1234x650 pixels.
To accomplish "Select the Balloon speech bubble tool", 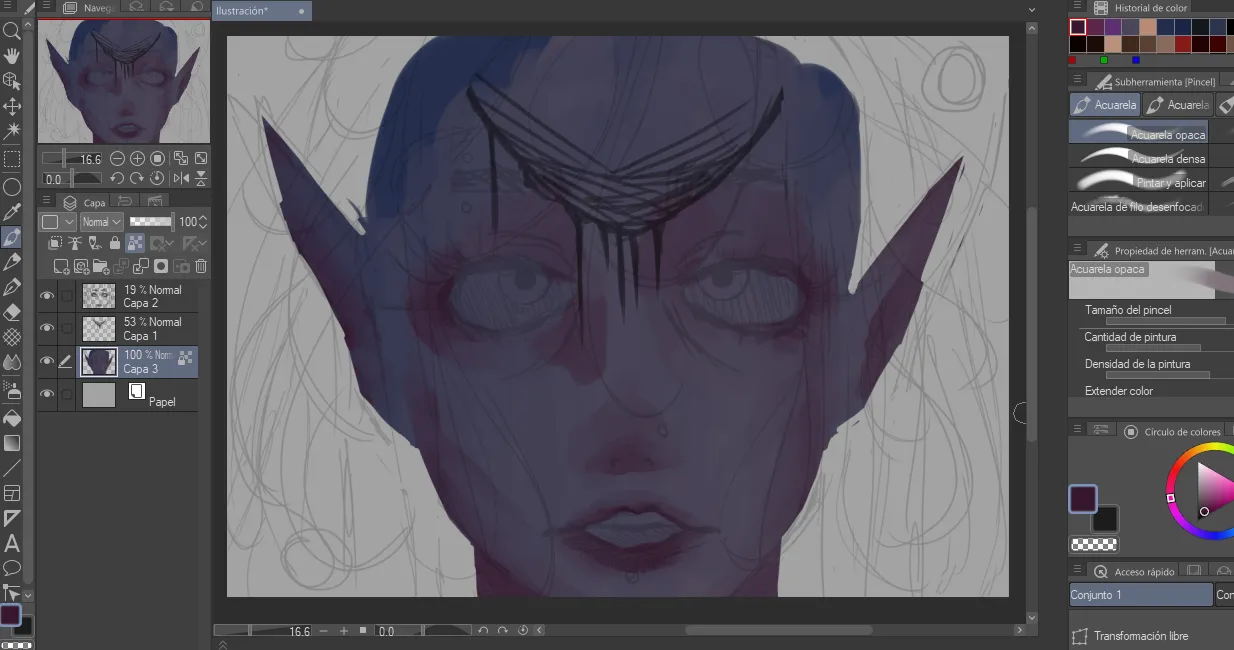I will click(x=12, y=568).
